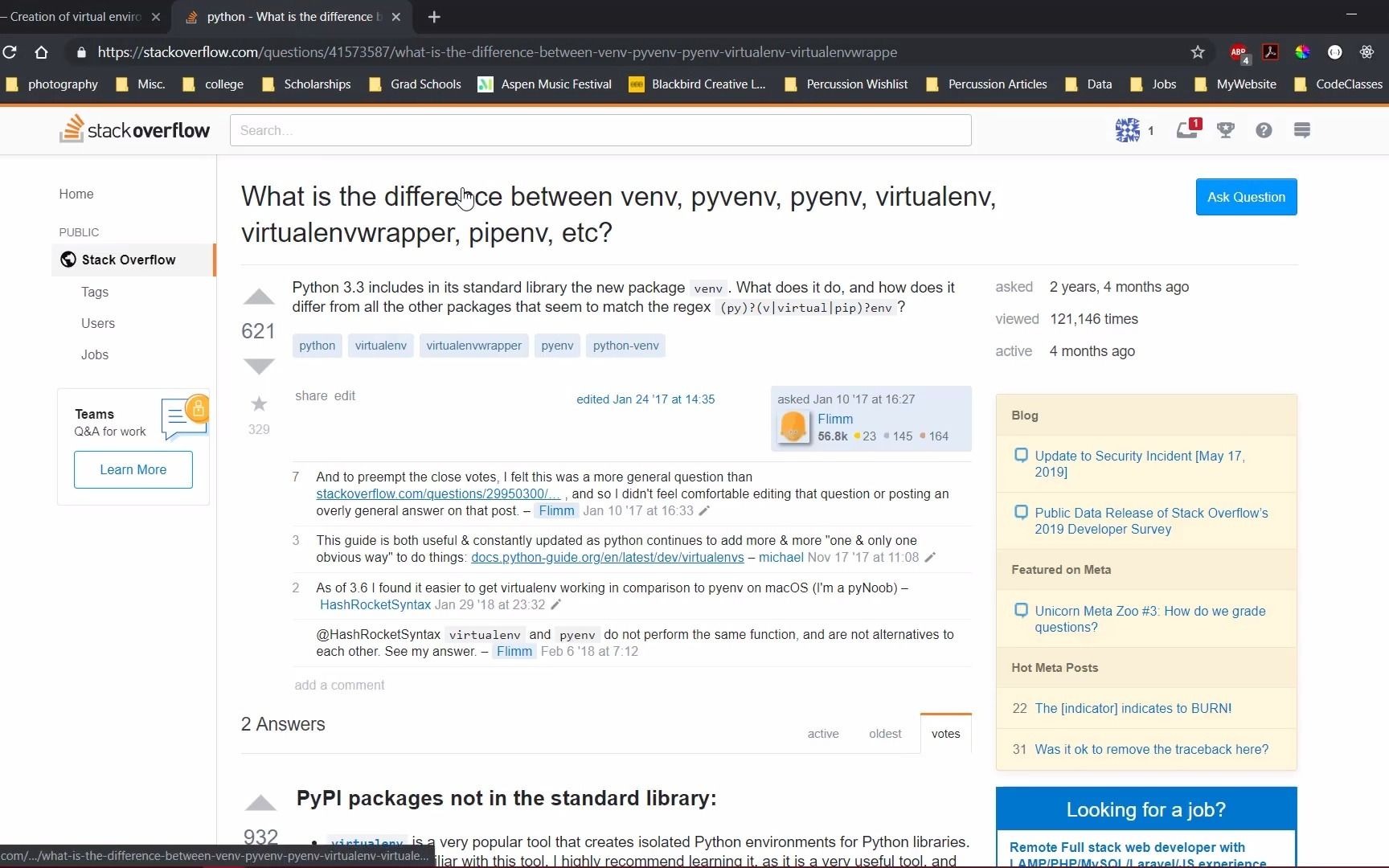Viewport: 1389px width, 868px height.
Task: Open the Aspen Music Festival bookmark
Action: click(545, 84)
